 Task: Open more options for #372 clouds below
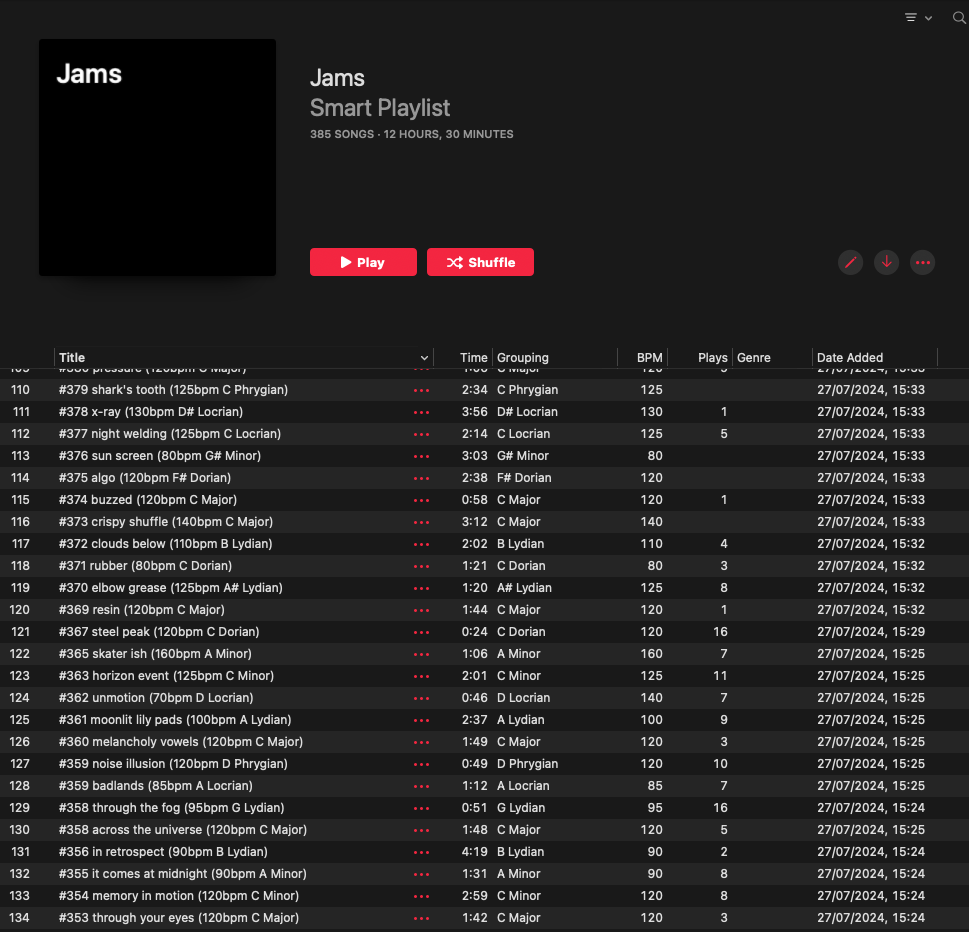421,543
